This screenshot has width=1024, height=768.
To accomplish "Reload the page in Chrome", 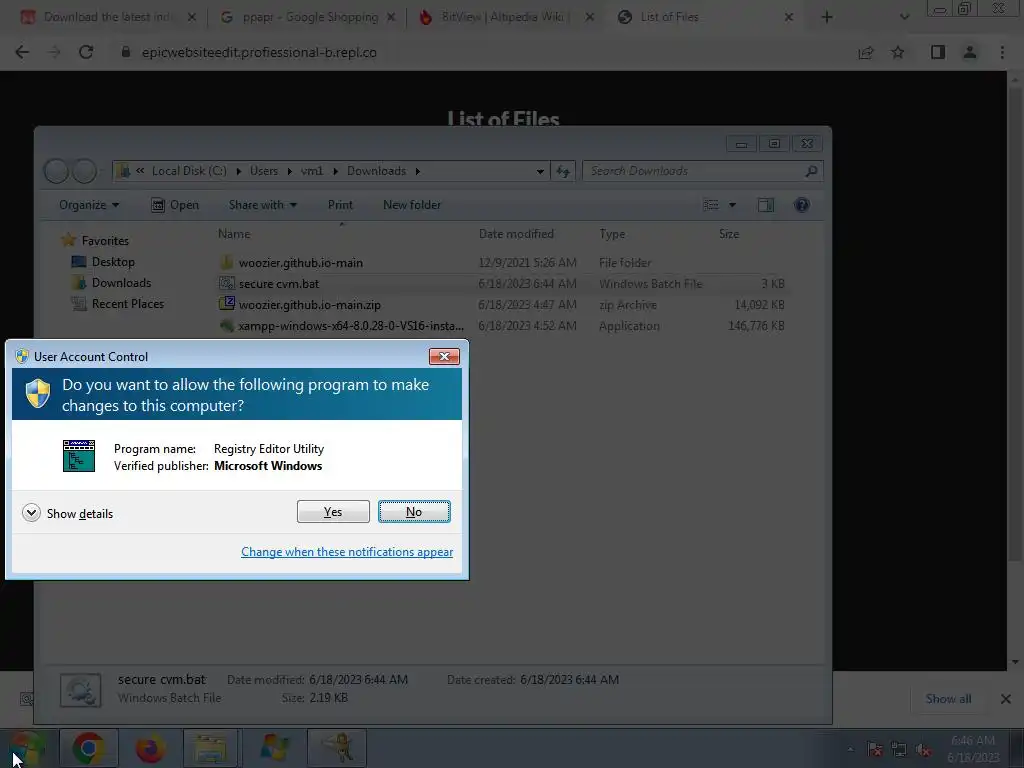I will point(86,52).
